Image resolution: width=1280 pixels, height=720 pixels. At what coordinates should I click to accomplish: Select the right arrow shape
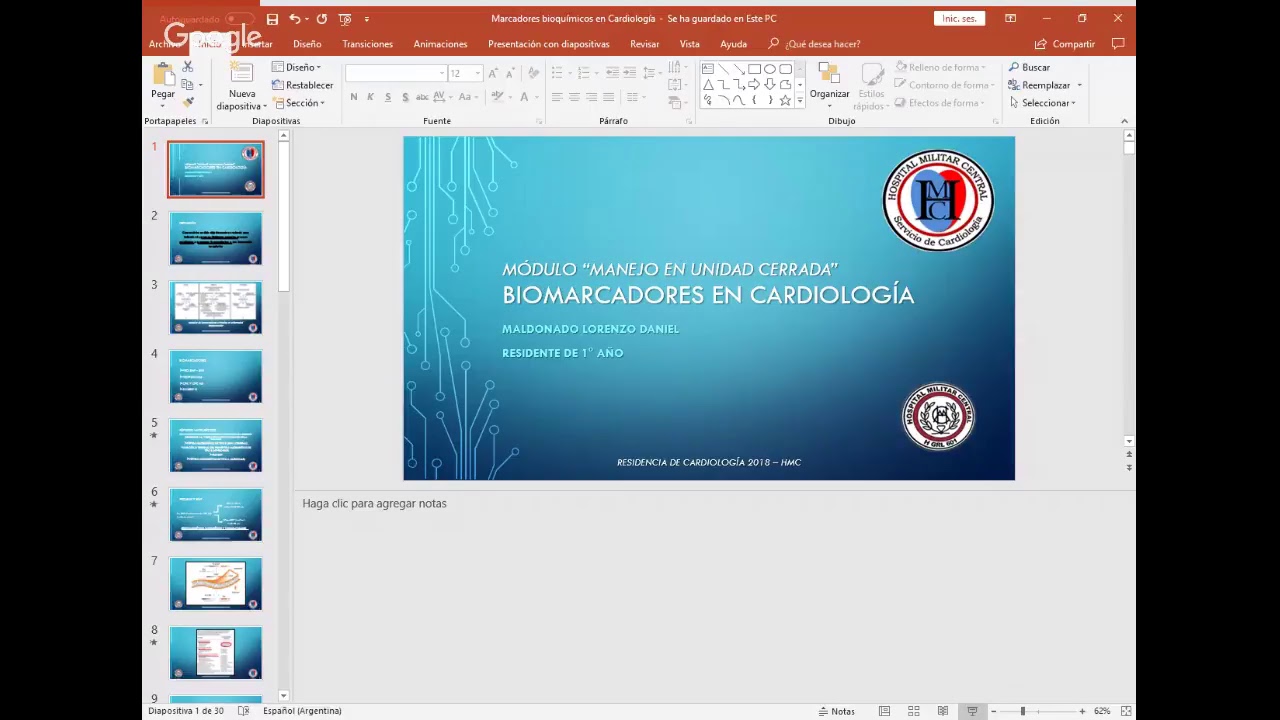(754, 85)
